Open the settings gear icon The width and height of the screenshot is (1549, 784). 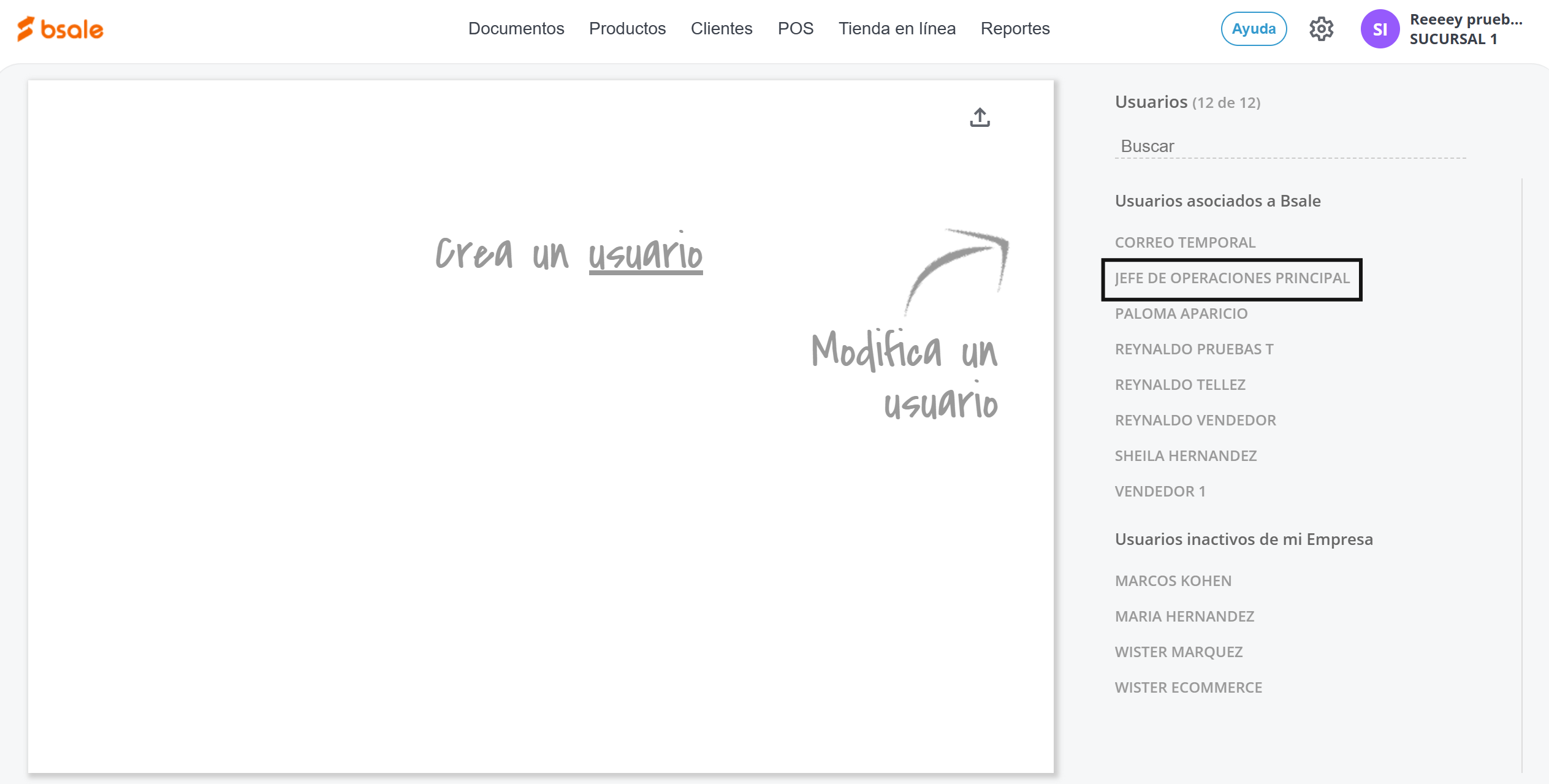pos(1321,29)
